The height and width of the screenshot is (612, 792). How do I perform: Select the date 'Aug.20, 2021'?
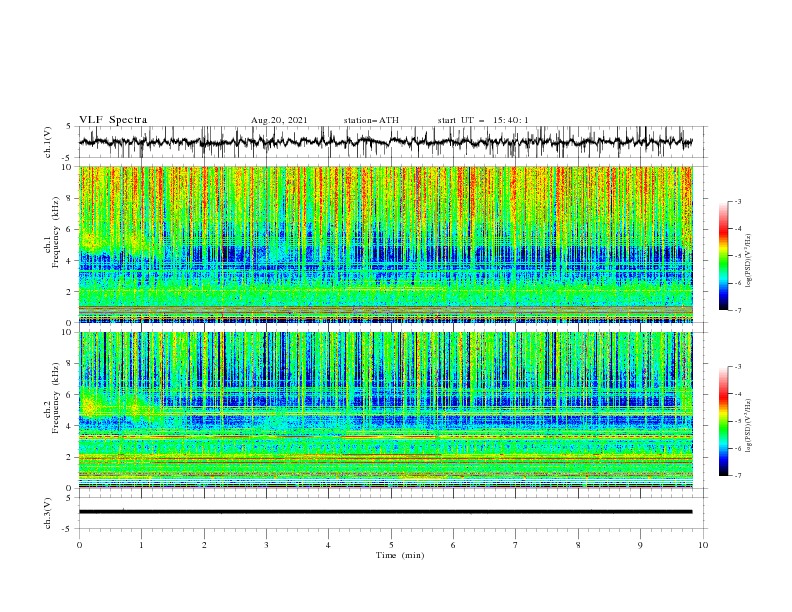(279, 120)
